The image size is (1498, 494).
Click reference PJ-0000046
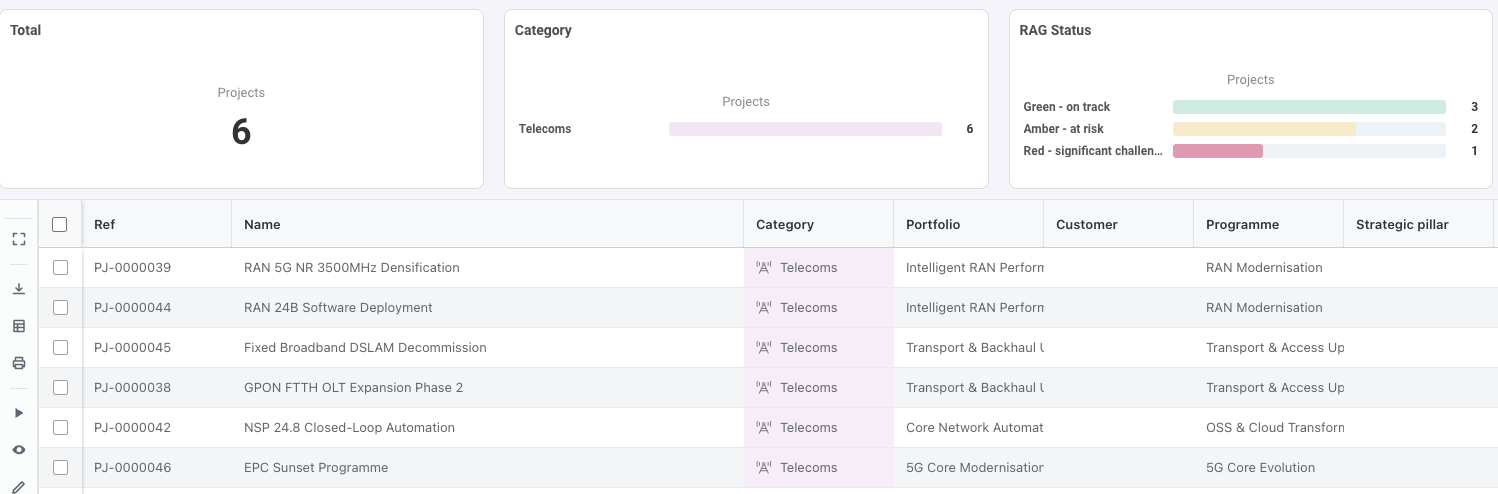click(133, 468)
